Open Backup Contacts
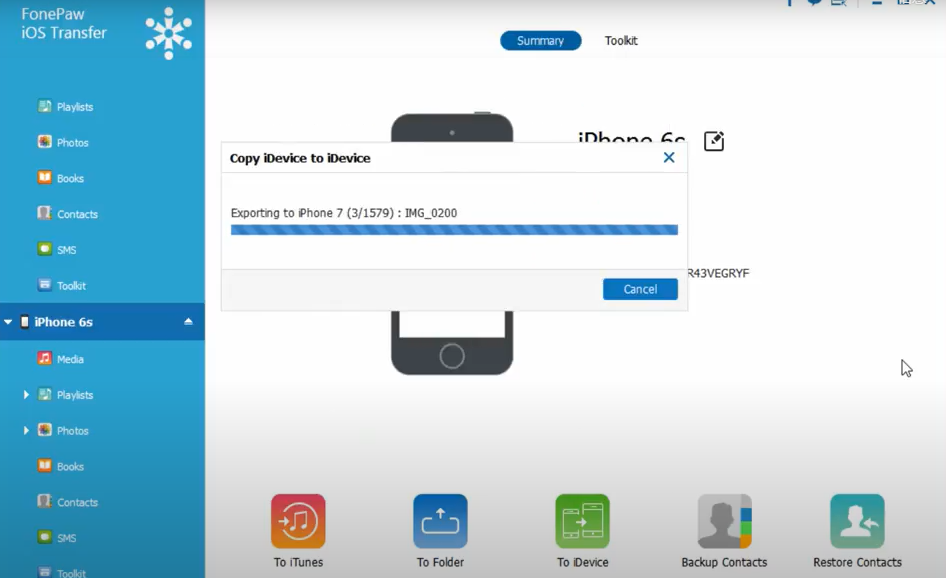 pos(725,531)
